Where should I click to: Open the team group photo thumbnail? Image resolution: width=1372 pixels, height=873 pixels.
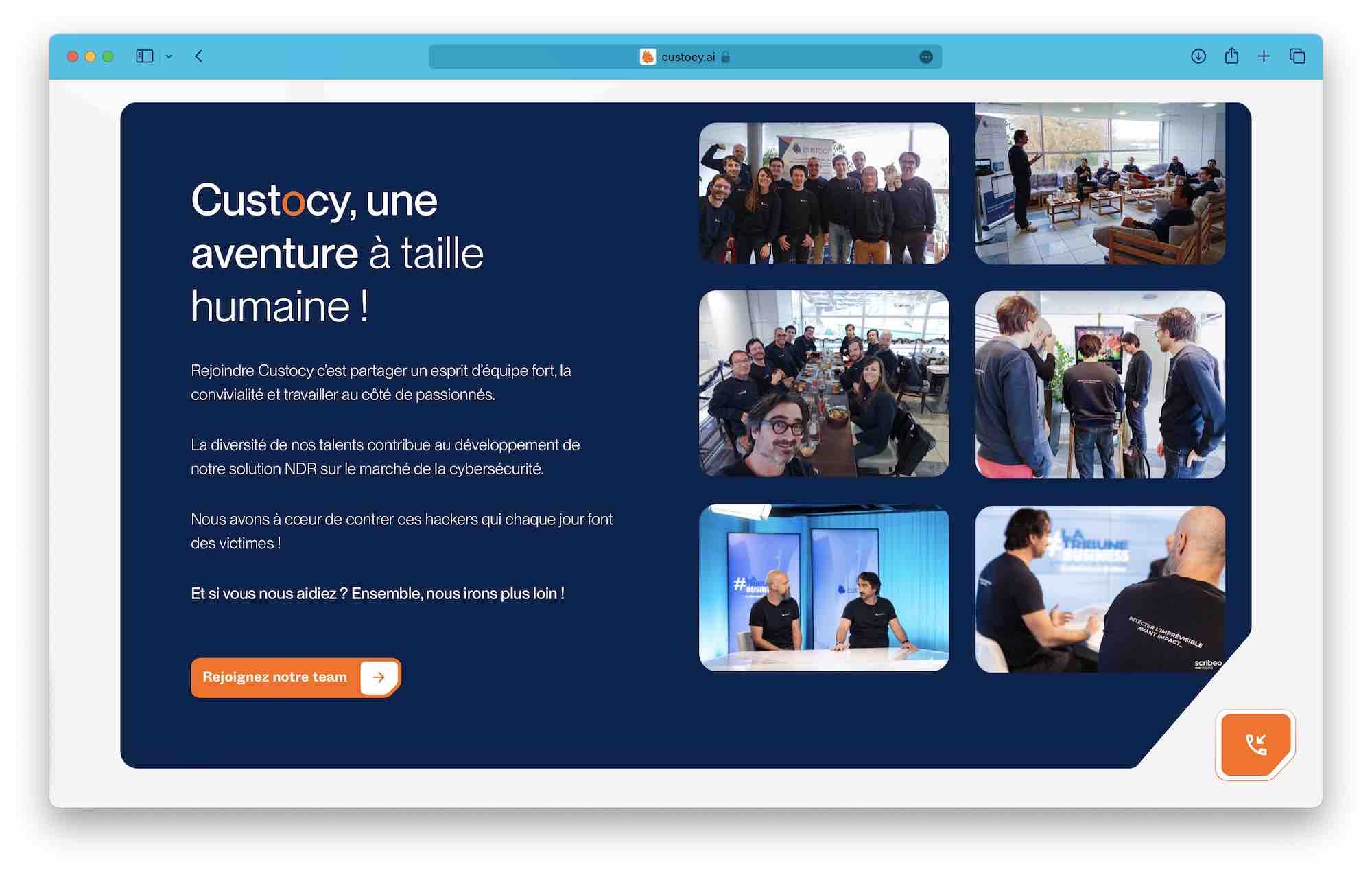click(x=823, y=193)
